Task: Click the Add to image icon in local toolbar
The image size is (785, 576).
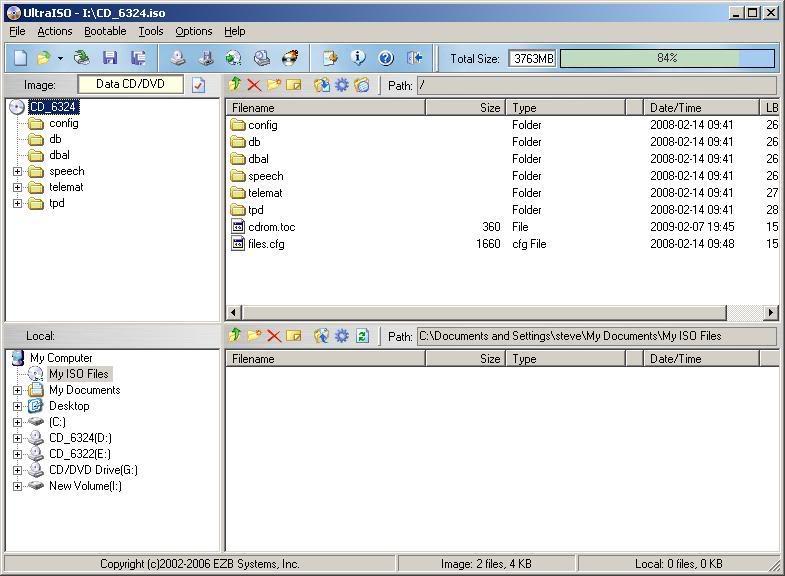Action: (x=322, y=335)
